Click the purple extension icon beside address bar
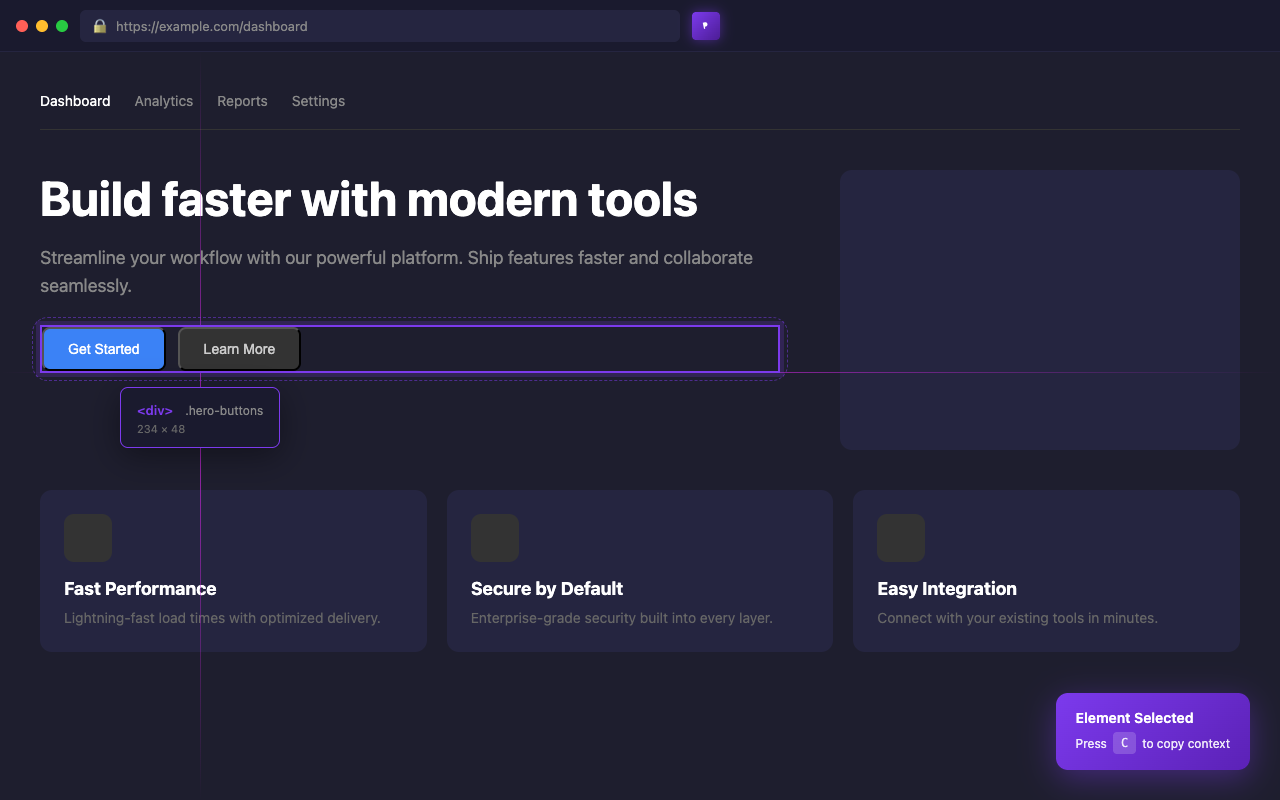The height and width of the screenshot is (800, 1280). 706,26
